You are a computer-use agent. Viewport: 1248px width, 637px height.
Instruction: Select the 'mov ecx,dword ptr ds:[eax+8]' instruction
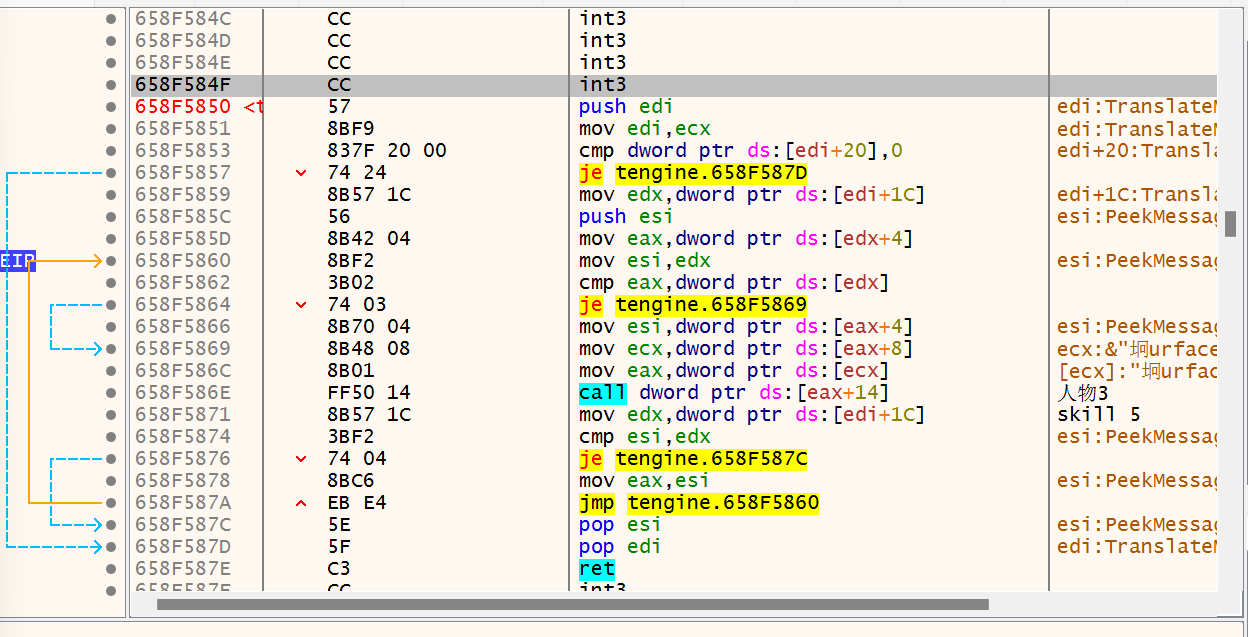(746, 349)
